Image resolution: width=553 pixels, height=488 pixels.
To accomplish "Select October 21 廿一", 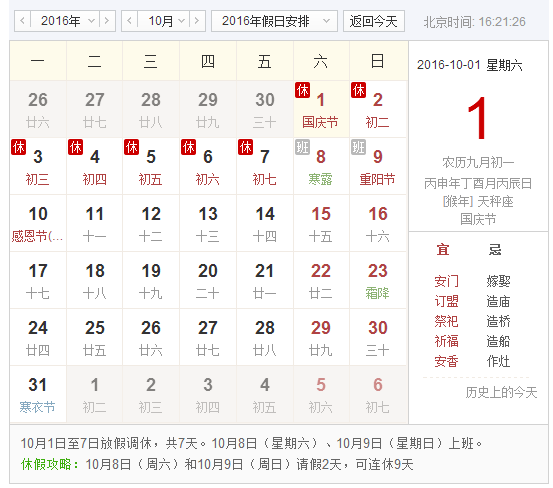I will tap(265, 280).
